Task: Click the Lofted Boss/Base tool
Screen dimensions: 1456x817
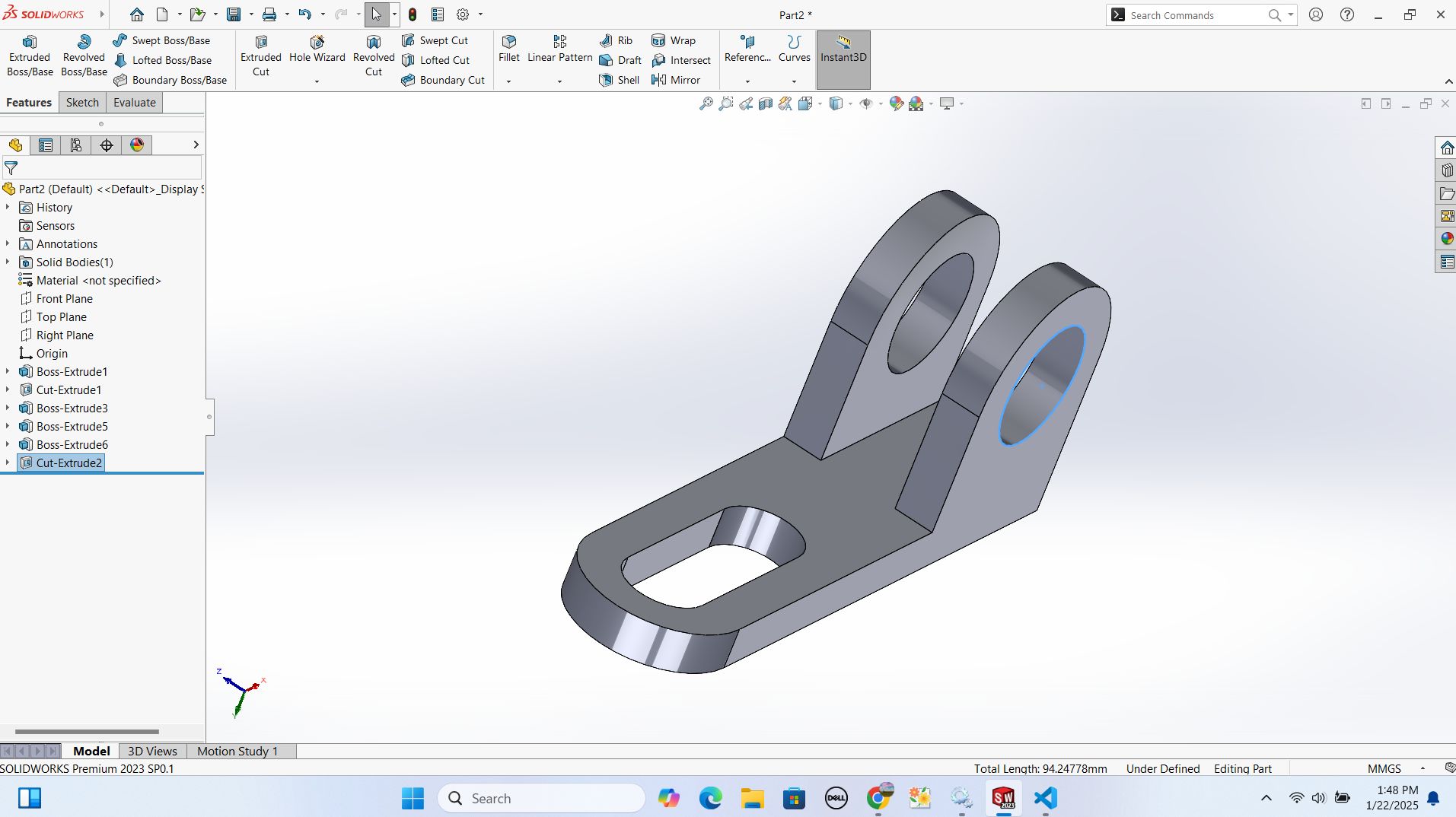Action: [162, 60]
